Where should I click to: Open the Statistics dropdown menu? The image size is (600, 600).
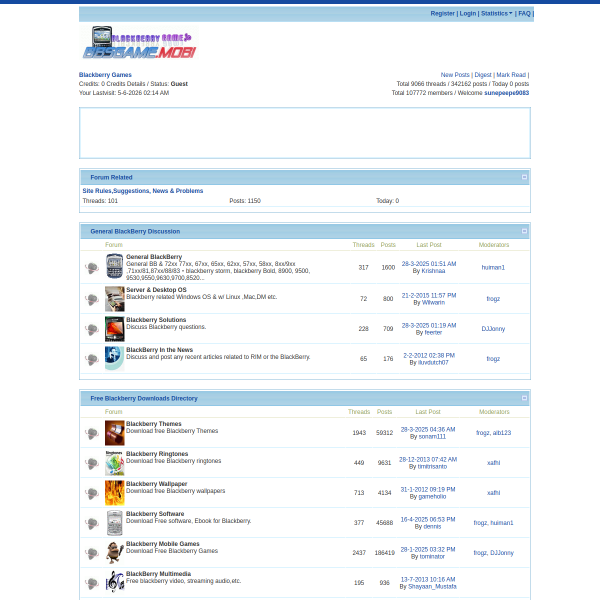pos(496,13)
